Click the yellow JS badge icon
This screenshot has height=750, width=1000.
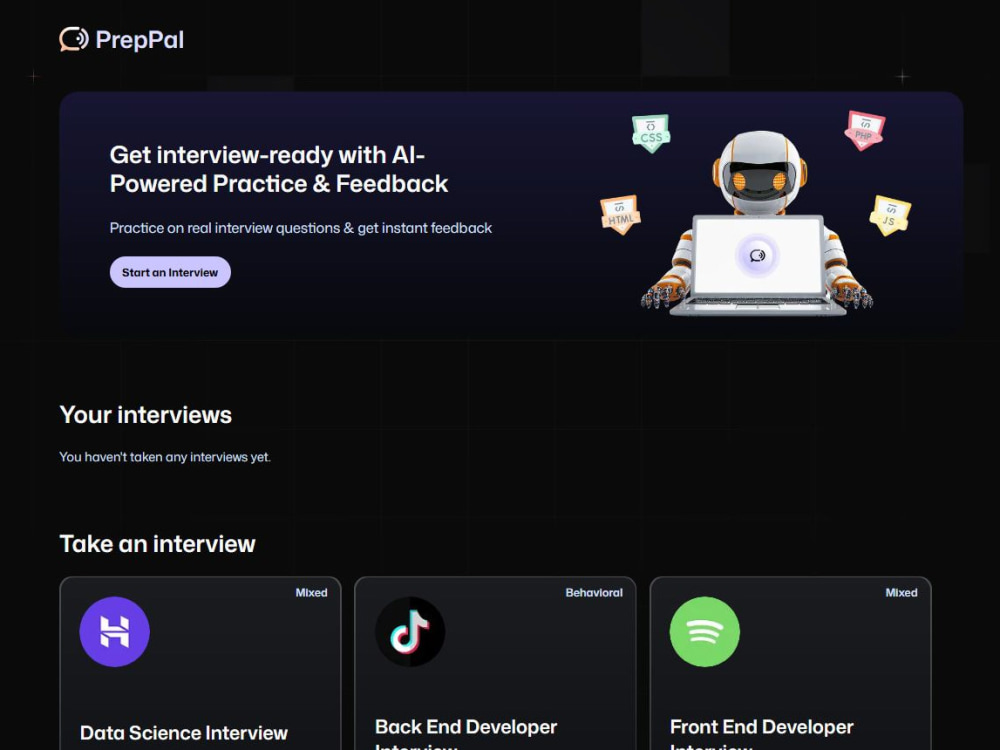[x=890, y=215]
